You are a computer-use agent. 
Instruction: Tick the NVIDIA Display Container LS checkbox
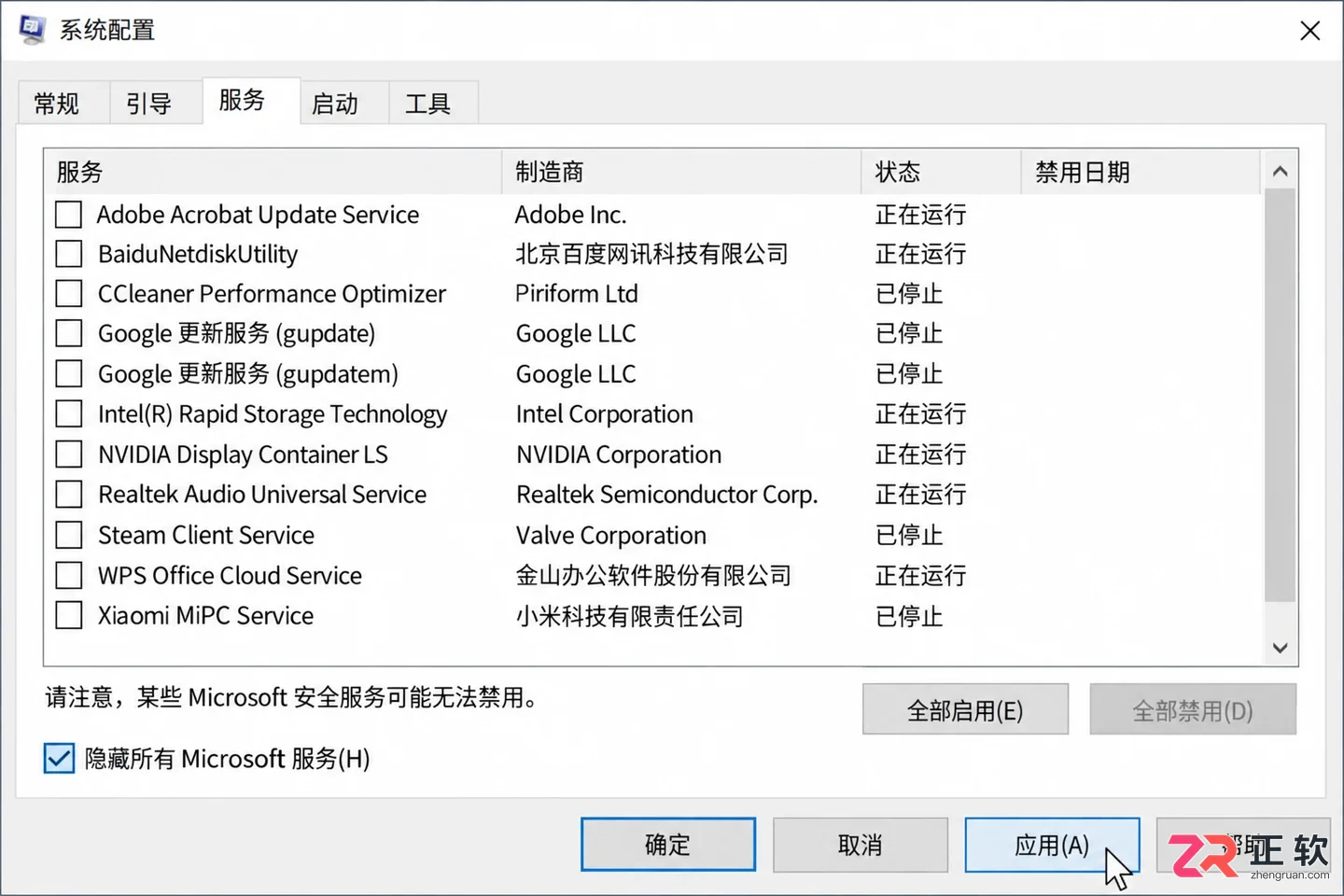point(68,455)
